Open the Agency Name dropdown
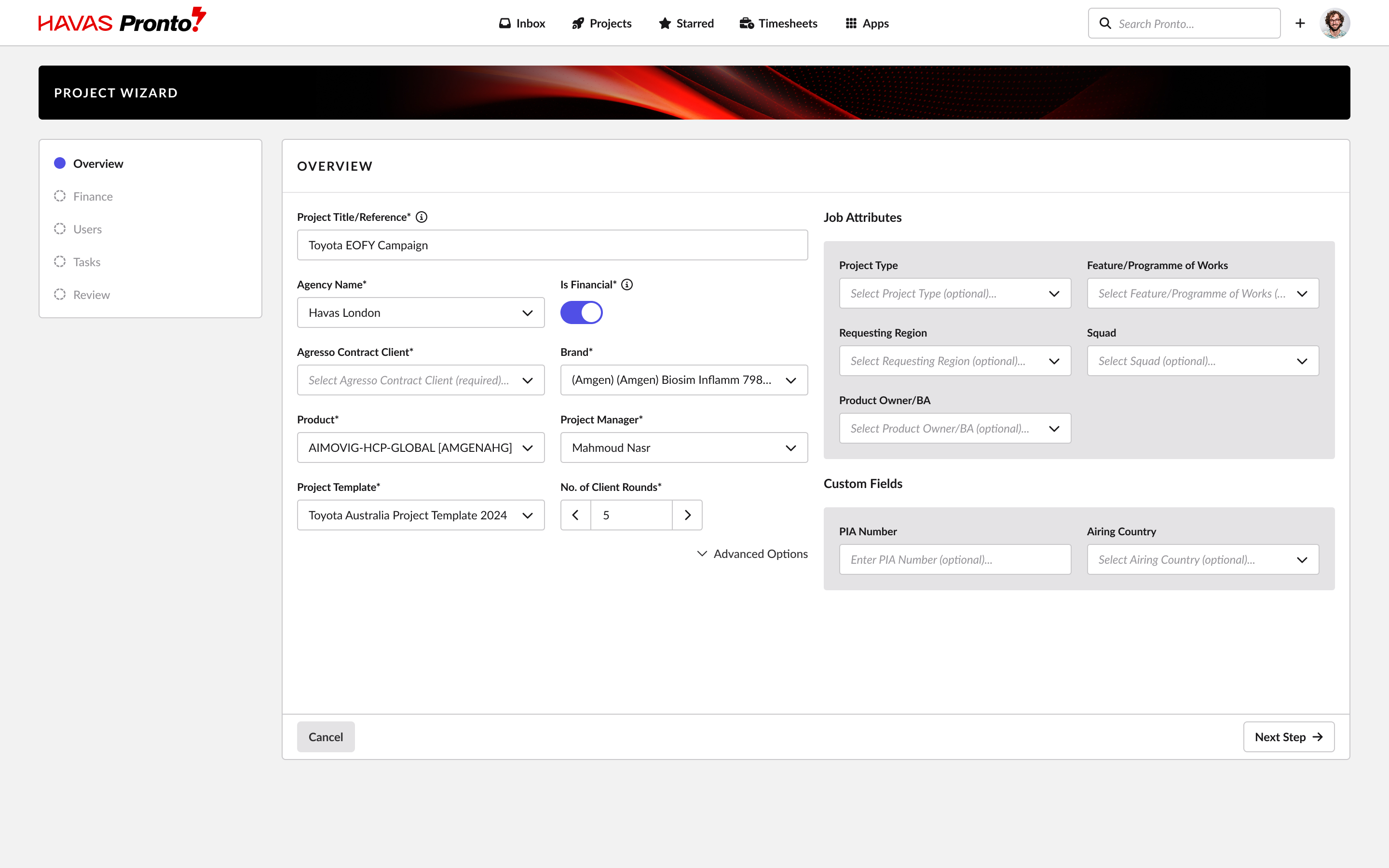The image size is (1389, 868). point(421,313)
